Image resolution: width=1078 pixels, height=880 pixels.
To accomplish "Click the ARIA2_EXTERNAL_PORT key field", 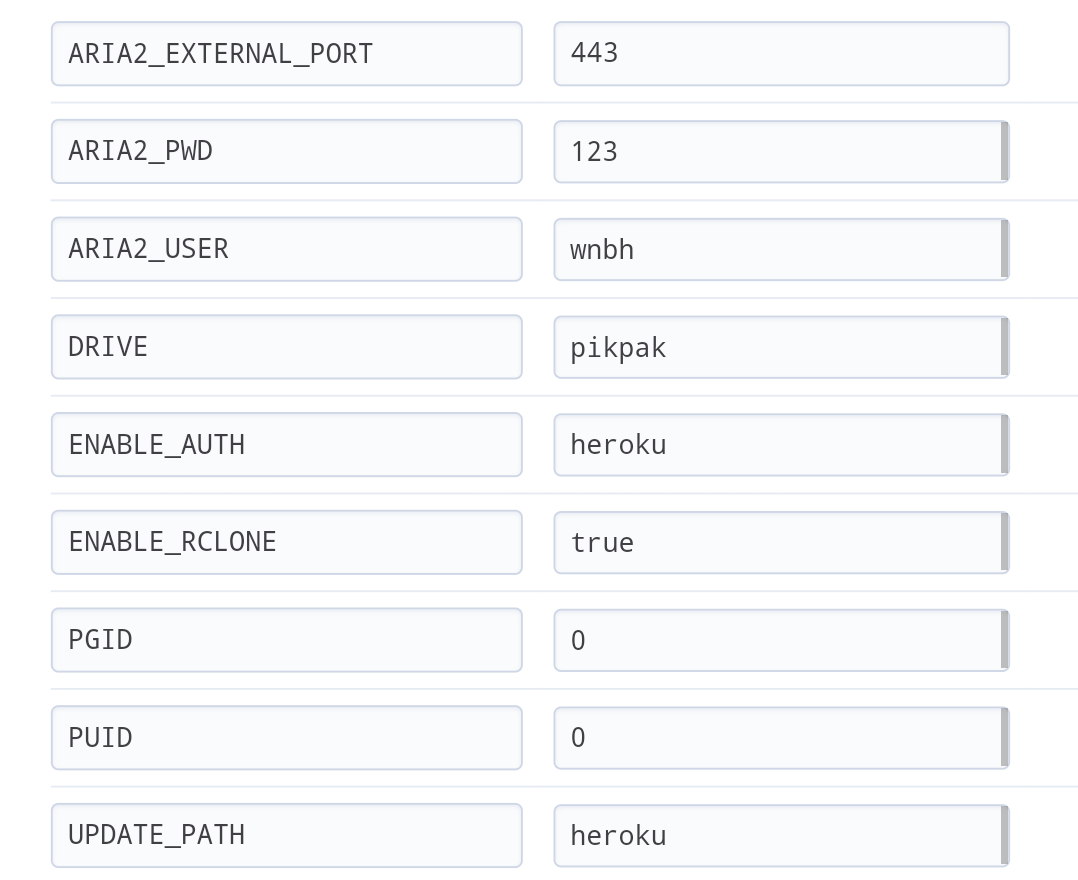I will [286, 54].
